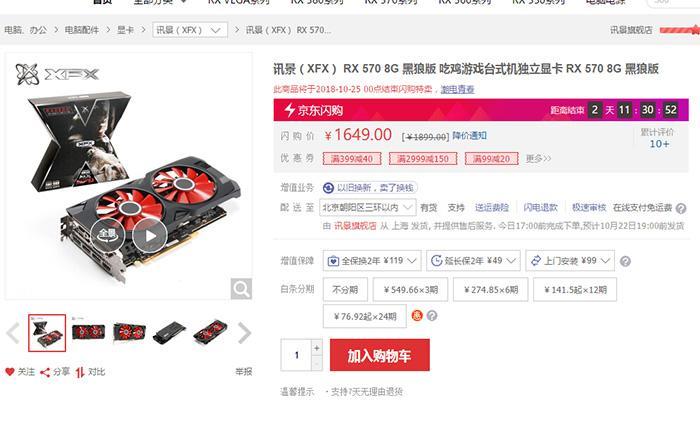Open the 电脑配件 breadcrumb category
Screen dimensions: 700x431
tap(82, 30)
